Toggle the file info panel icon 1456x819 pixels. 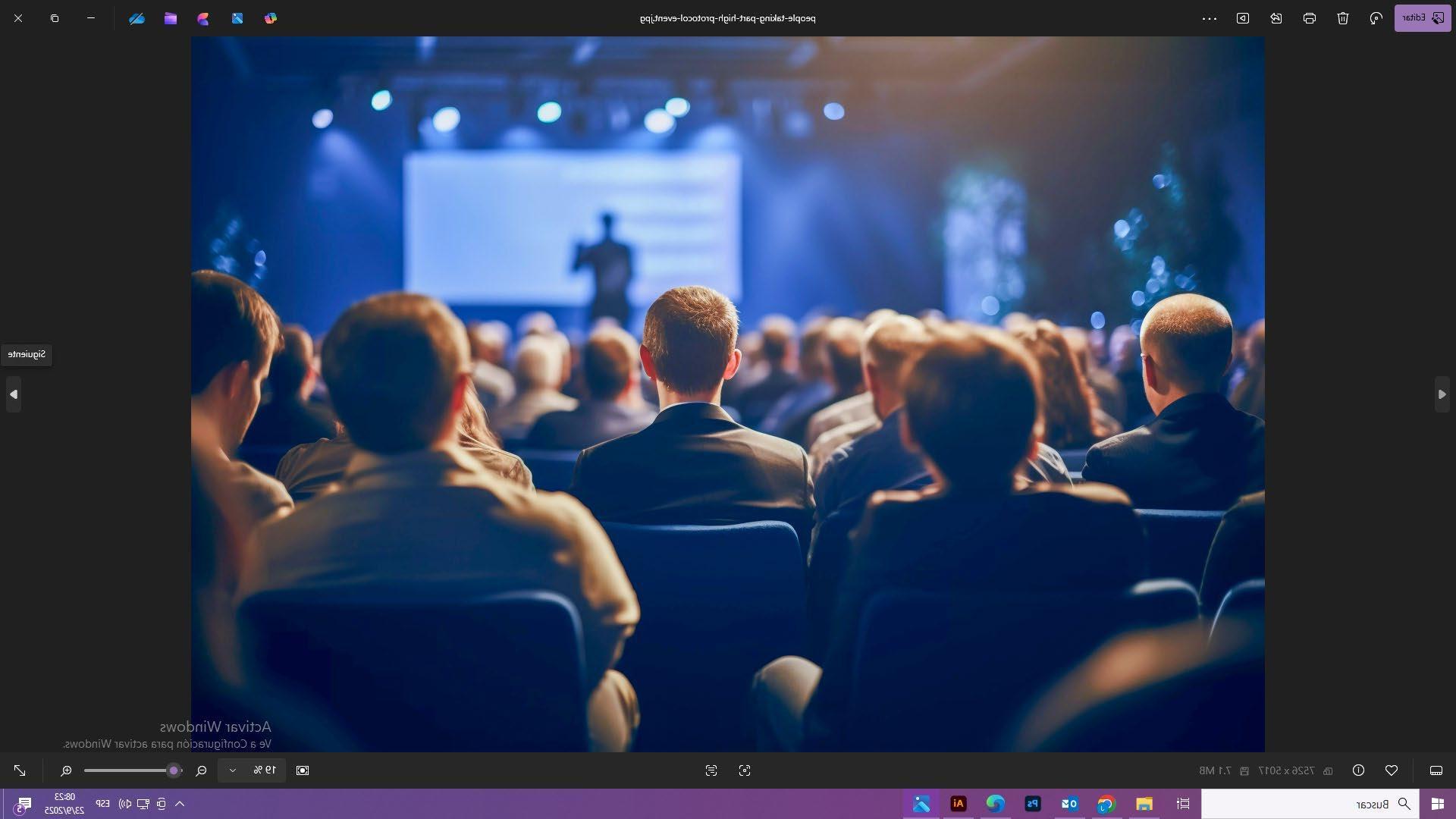(1358, 770)
